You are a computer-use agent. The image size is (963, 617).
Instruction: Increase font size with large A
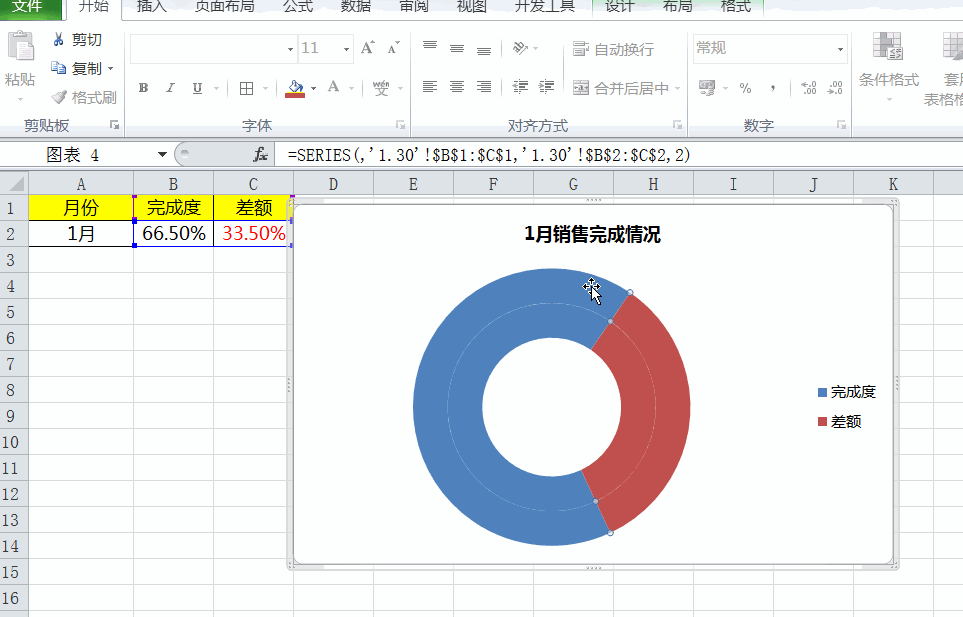coord(367,48)
